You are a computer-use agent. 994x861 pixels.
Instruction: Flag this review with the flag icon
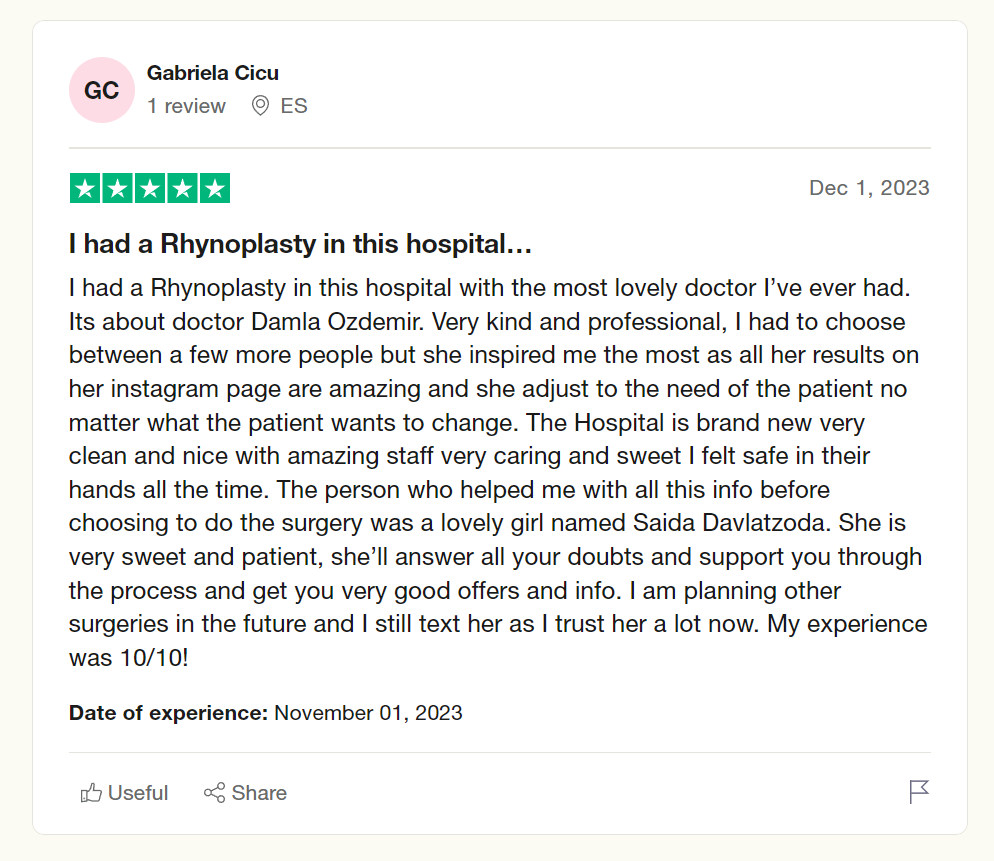point(919,792)
